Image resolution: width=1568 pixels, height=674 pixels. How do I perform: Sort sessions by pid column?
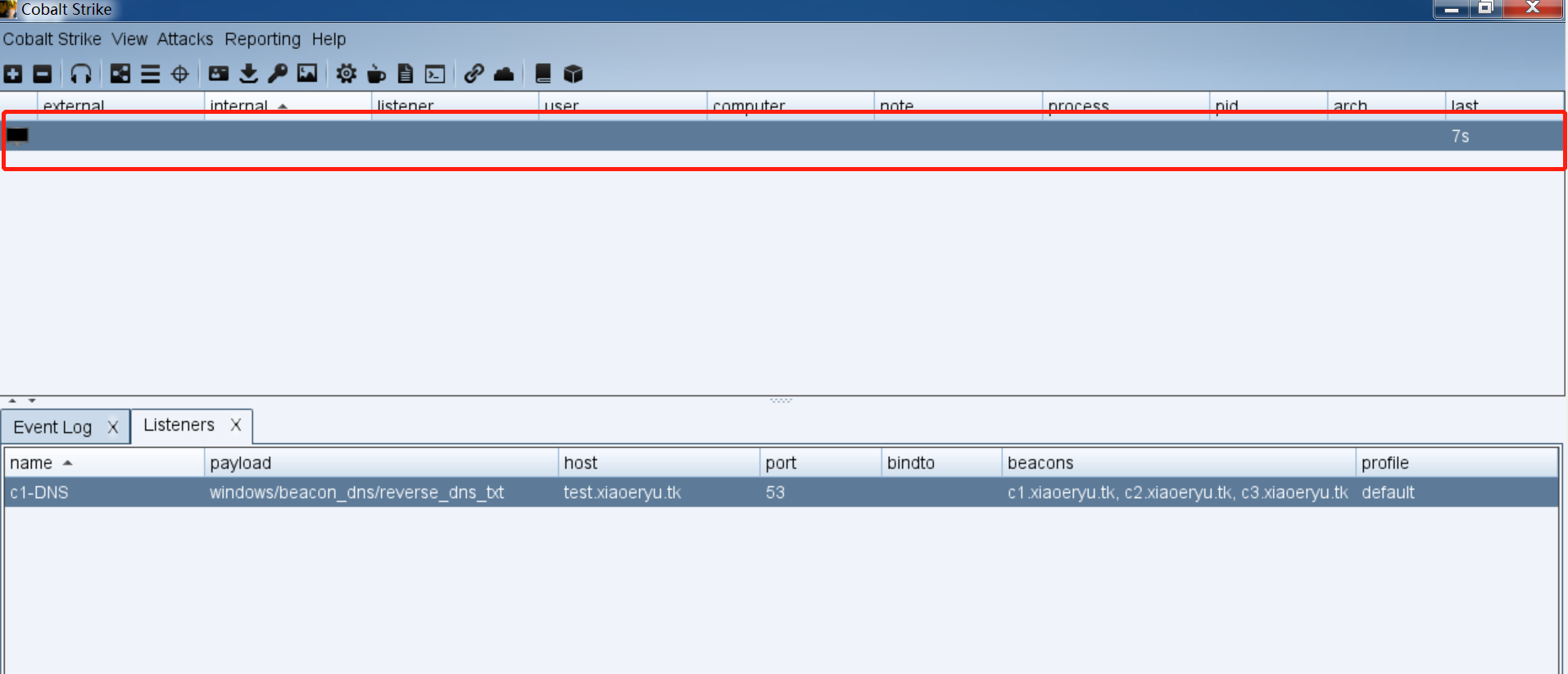click(1268, 106)
